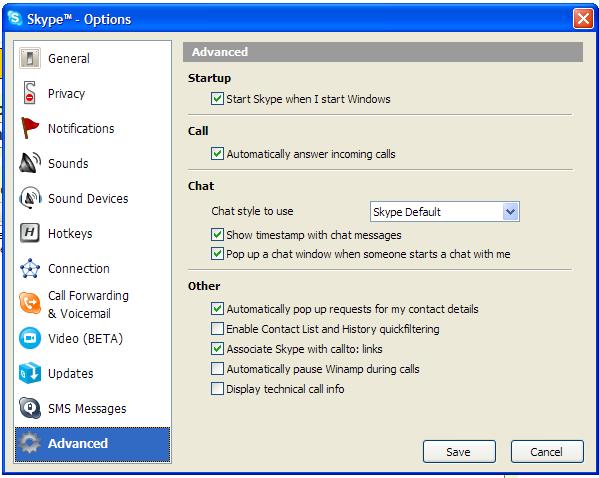The height and width of the screenshot is (478, 599).
Task: Open General settings via switch icon
Action: (30, 58)
